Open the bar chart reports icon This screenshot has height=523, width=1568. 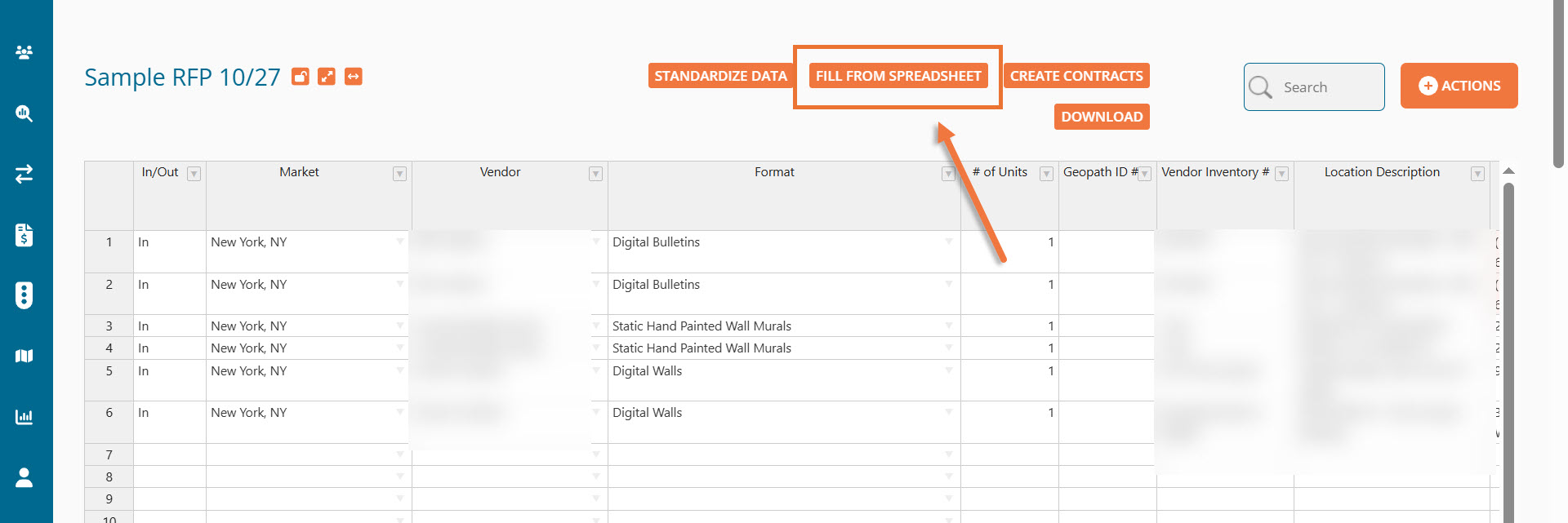click(24, 417)
